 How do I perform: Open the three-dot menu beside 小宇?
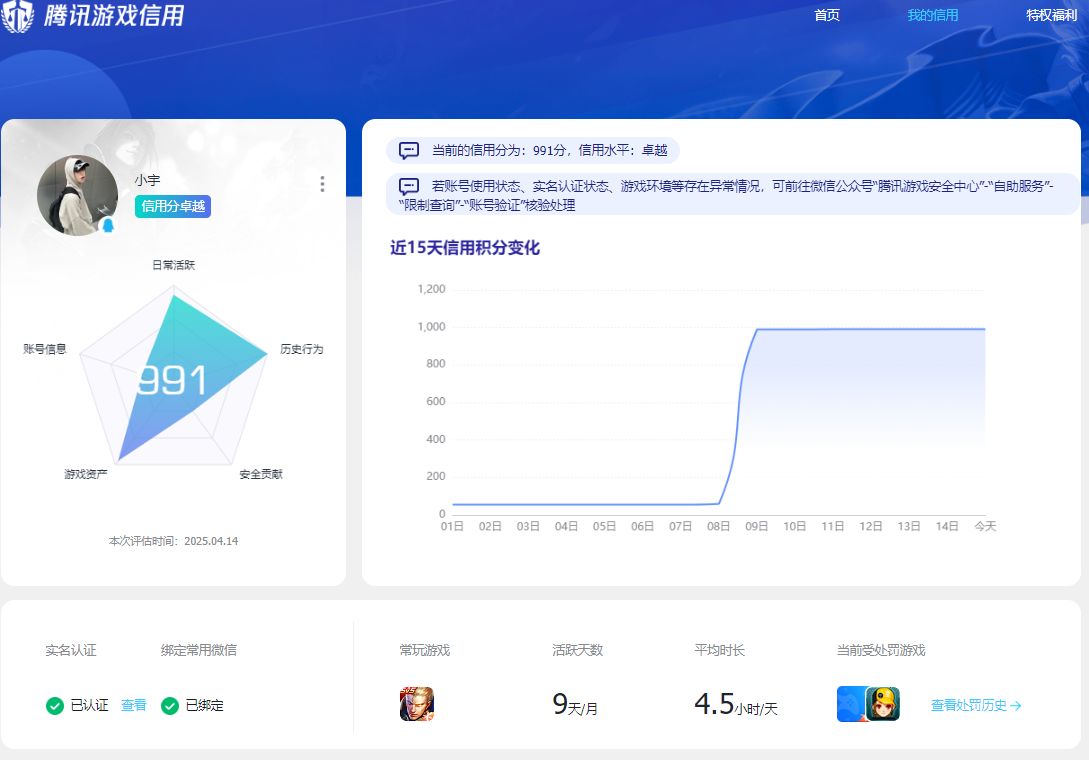click(322, 183)
